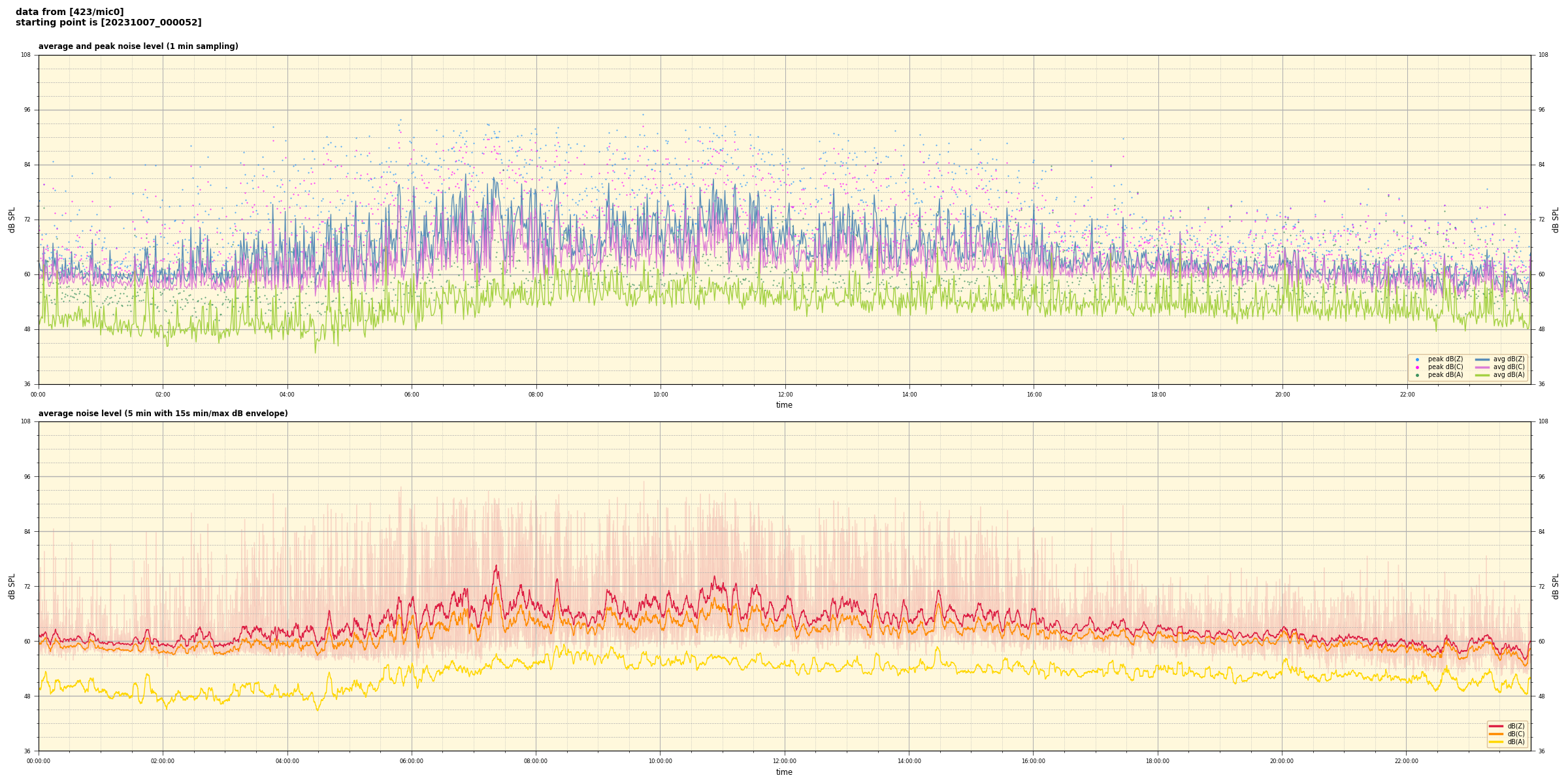
Task: Click the avg dB(A) green line swatch
Action: [x=1482, y=375]
